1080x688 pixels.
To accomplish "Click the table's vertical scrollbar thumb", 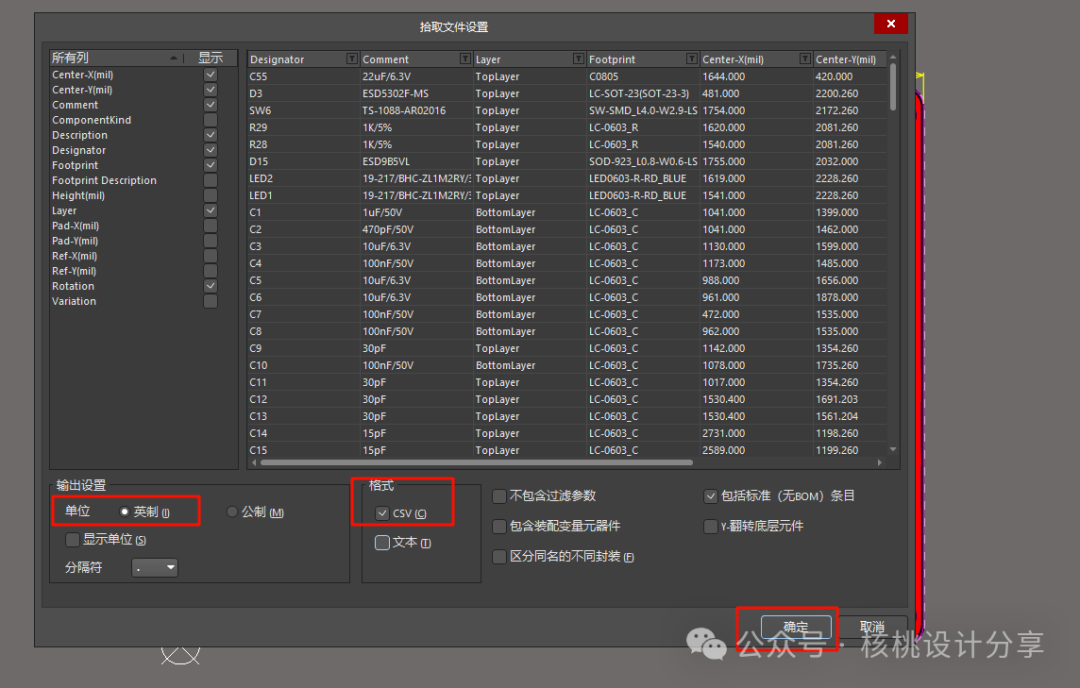I will (x=893, y=87).
